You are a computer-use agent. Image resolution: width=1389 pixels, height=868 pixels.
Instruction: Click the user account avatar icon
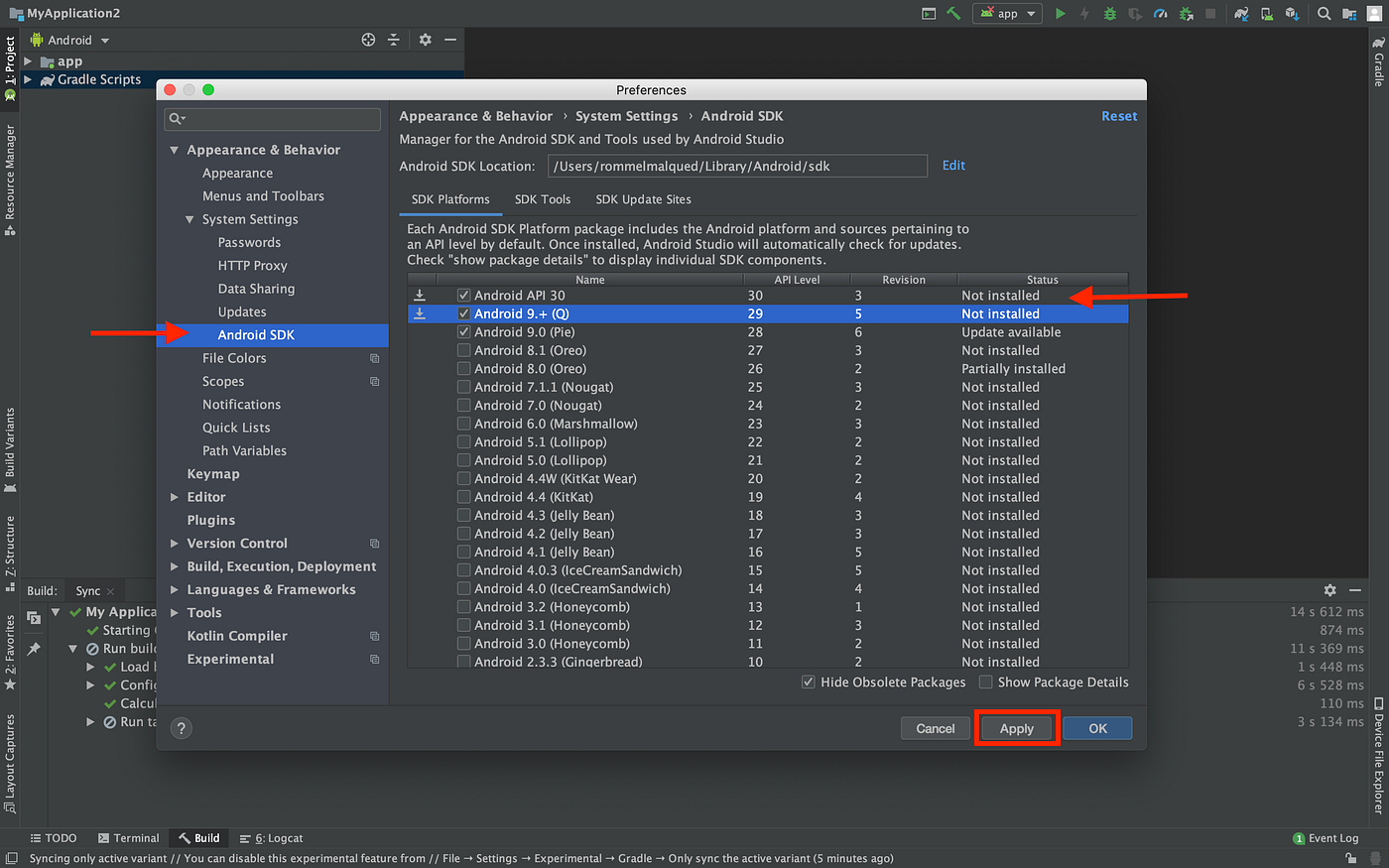tap(1374, 14)
